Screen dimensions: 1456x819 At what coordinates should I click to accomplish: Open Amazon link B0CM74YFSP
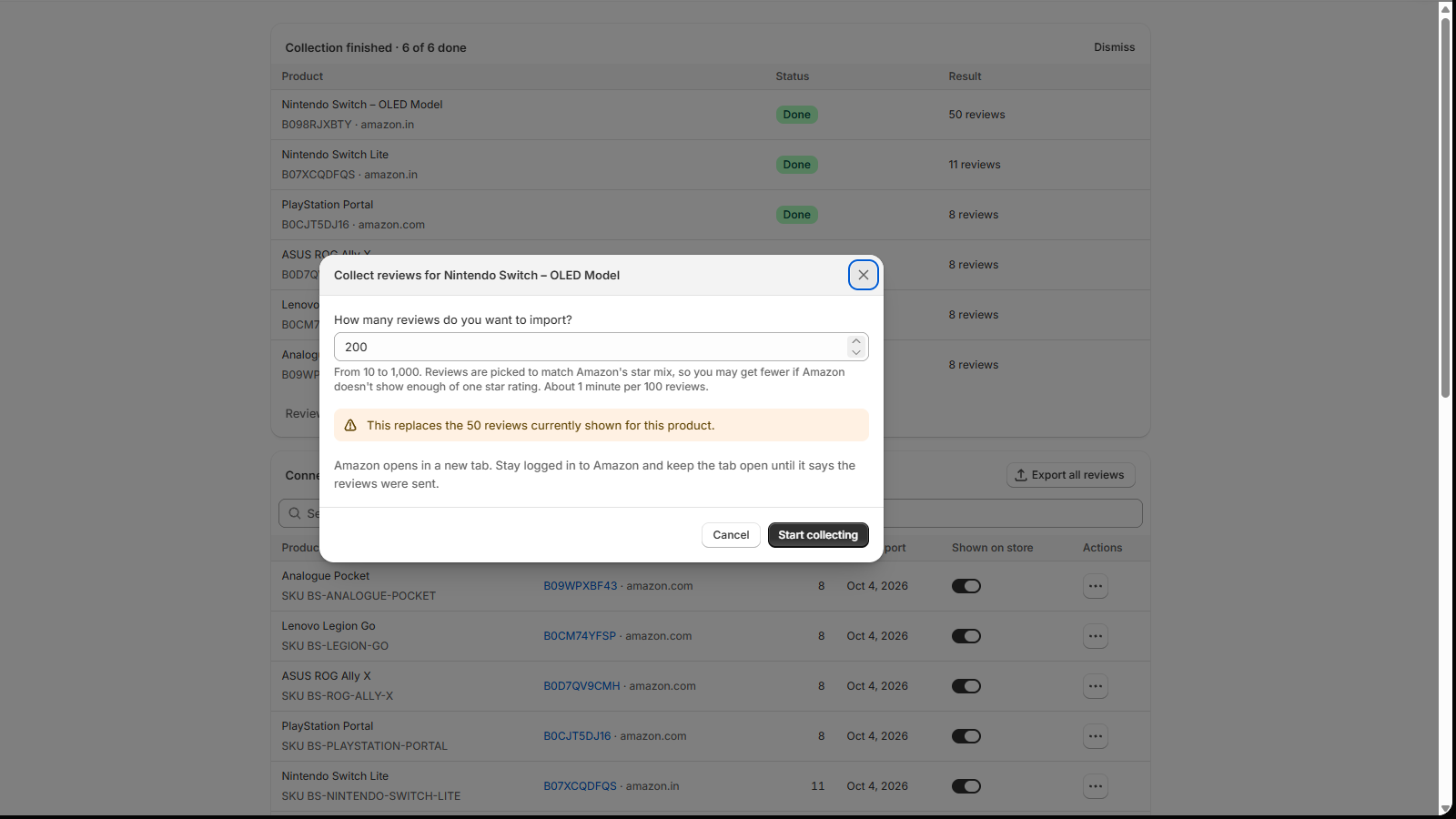(x=580, y=636)
